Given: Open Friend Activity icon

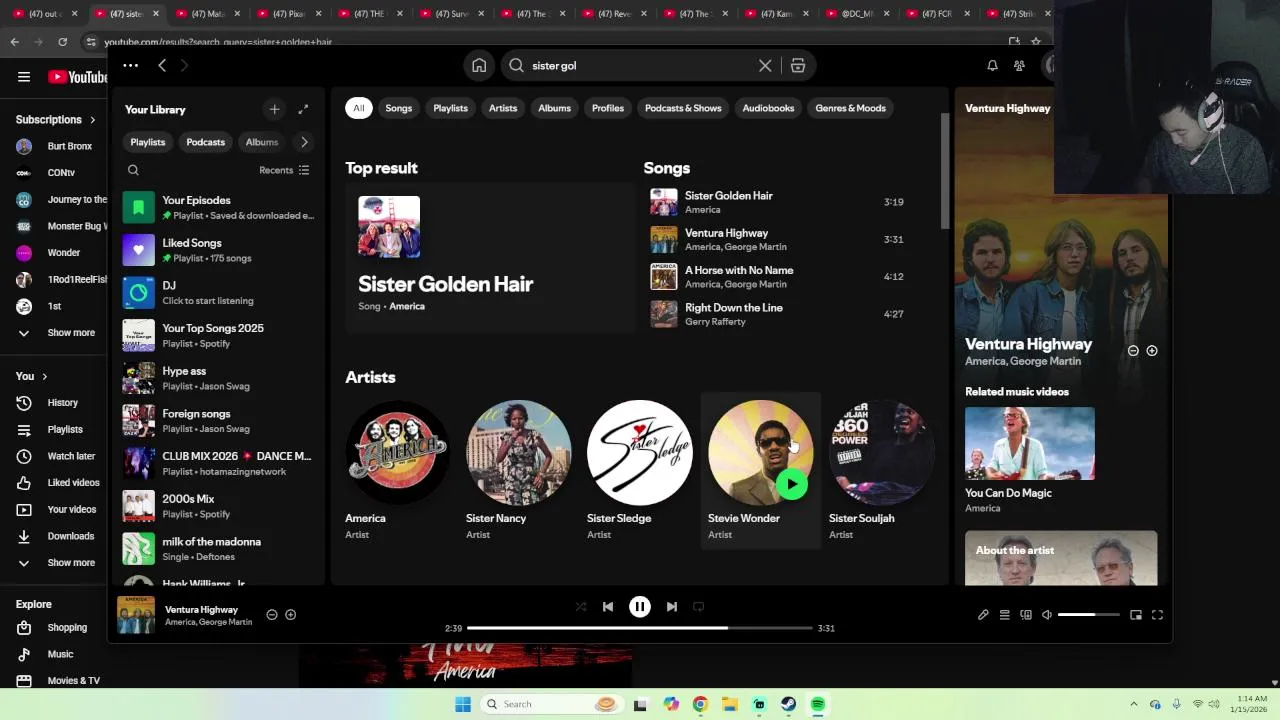Looking at the screenshot, I should click(1019, 65).
